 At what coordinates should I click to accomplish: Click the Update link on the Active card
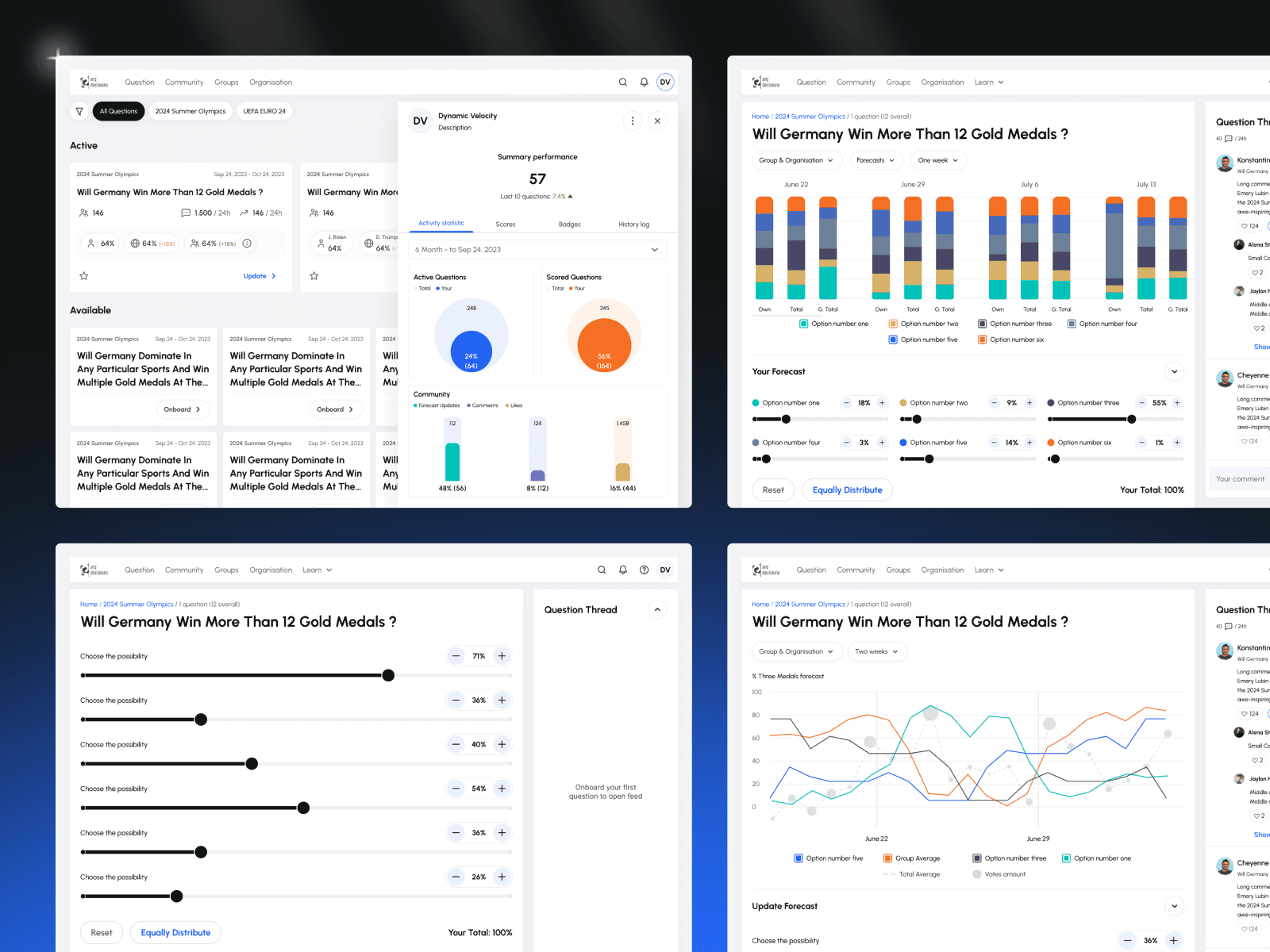pos(260,276)
